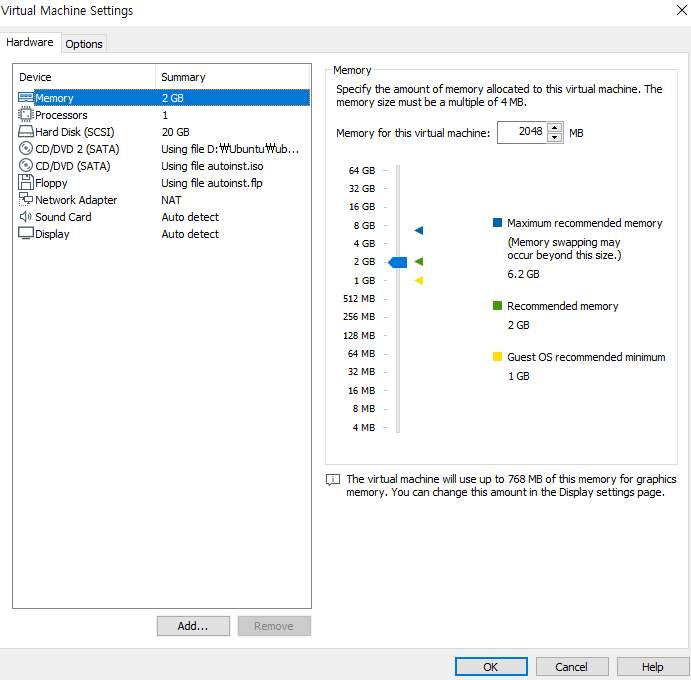
Task: Click the Cancel button
Action: tap(572, 667)
